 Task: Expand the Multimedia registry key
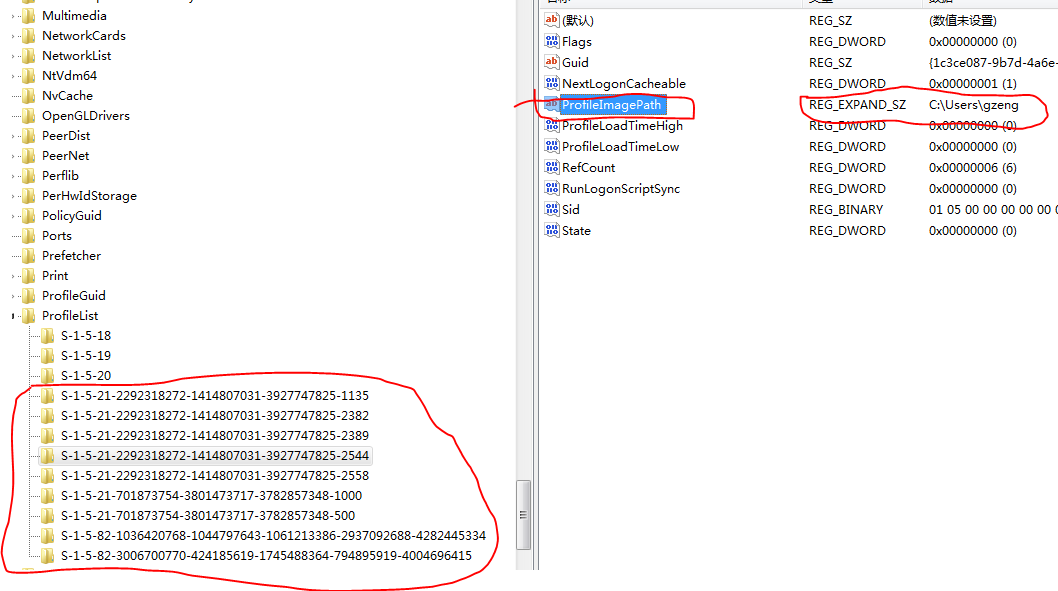(x=14, y=16)
